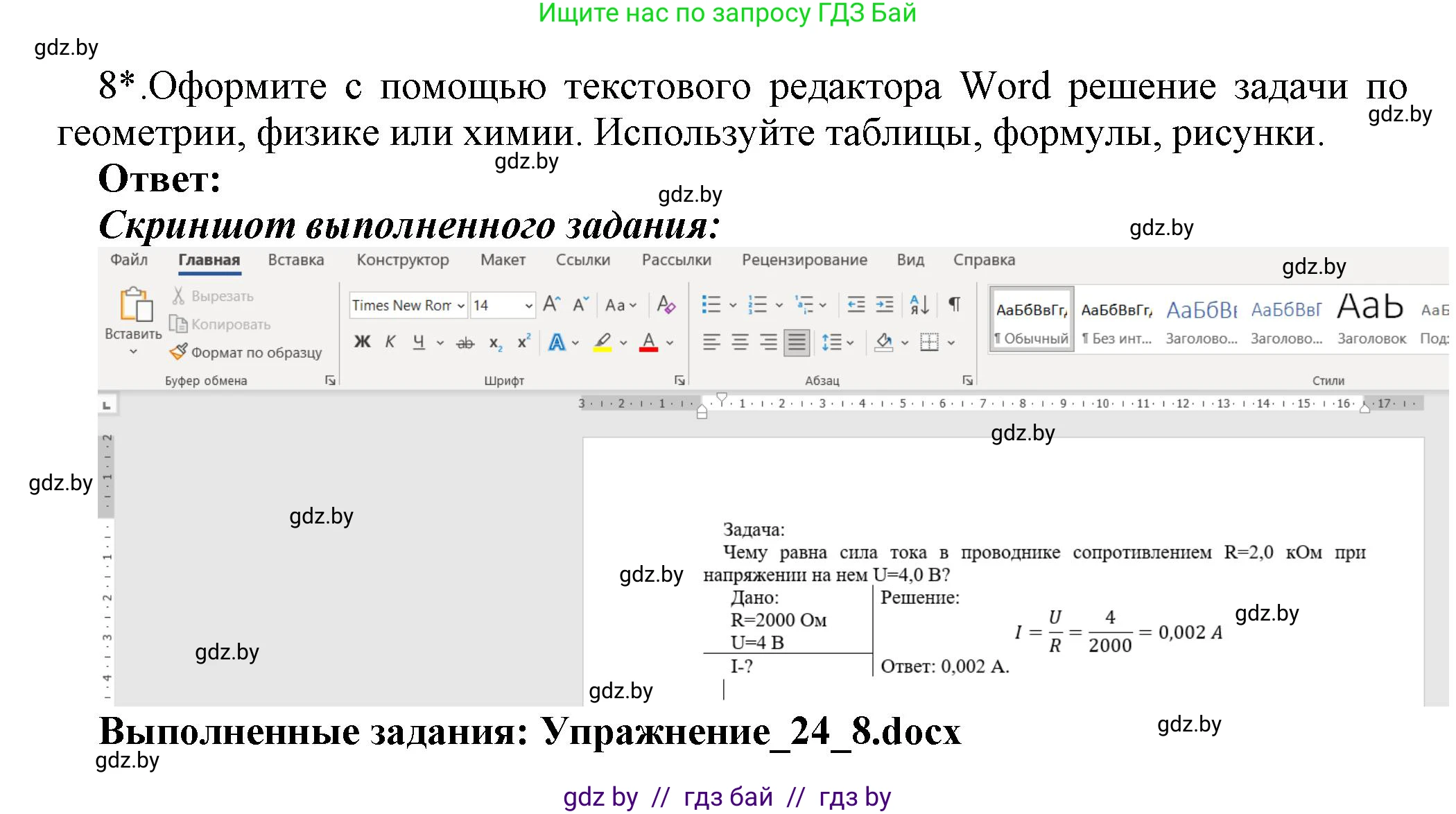
Task: Decrease font size with the Aˇ icon
Action: pos(580,304)
